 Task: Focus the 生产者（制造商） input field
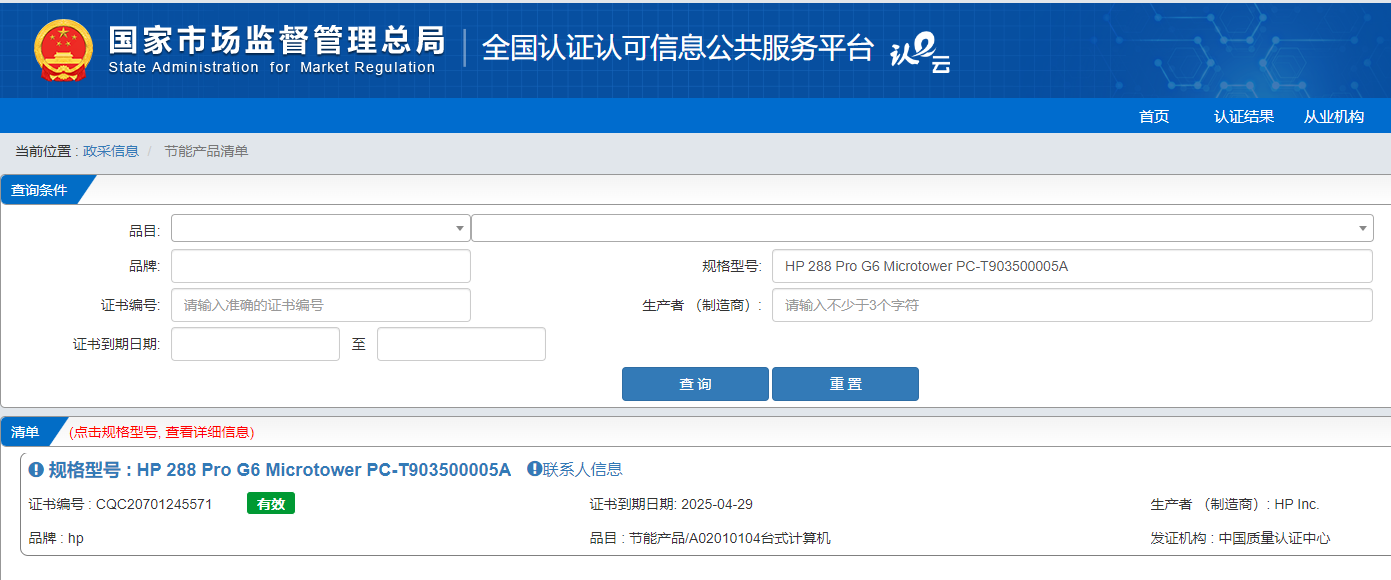pos(1072,305)
